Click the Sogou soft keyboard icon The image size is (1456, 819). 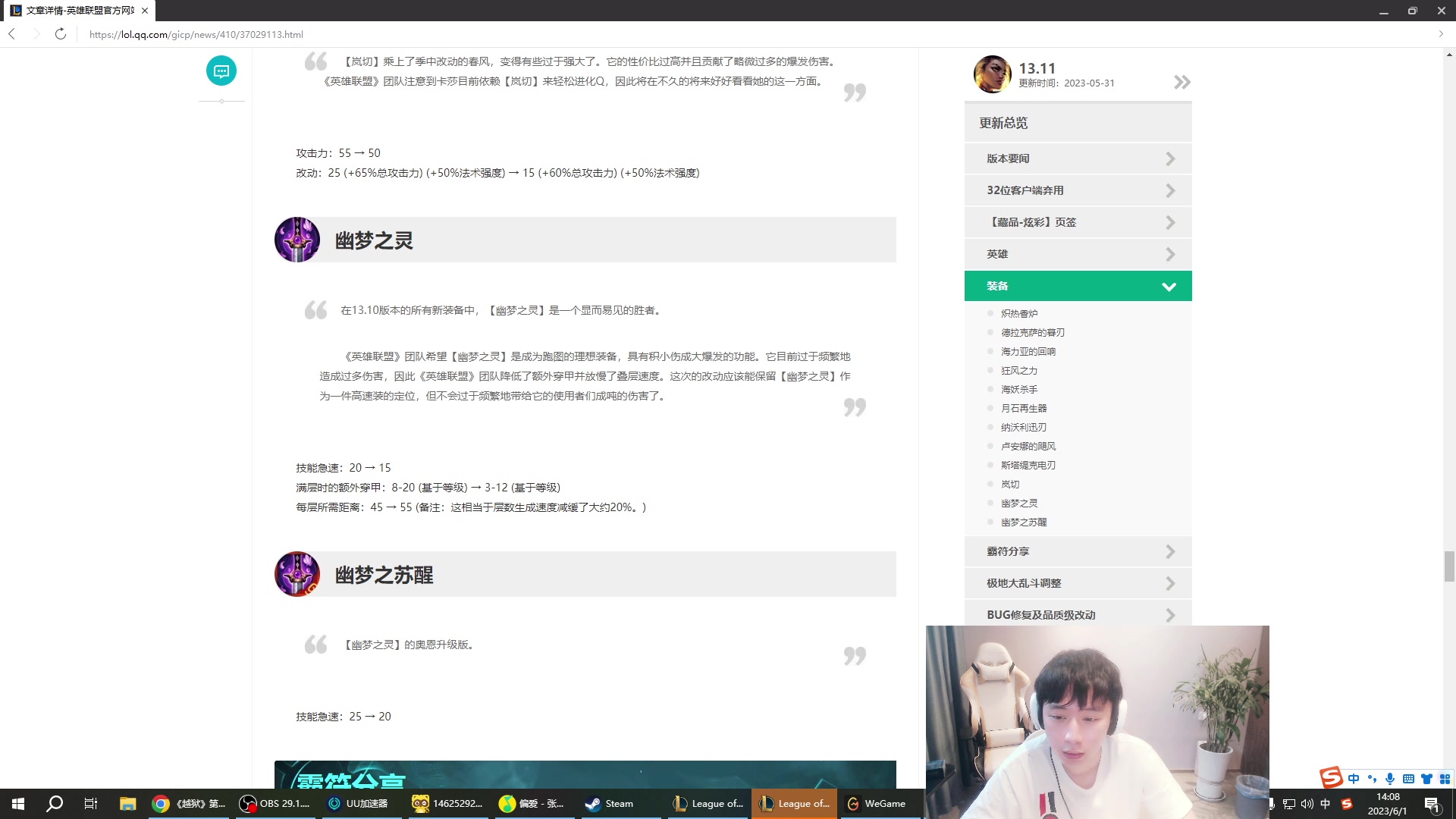[x=1408, y=779]
